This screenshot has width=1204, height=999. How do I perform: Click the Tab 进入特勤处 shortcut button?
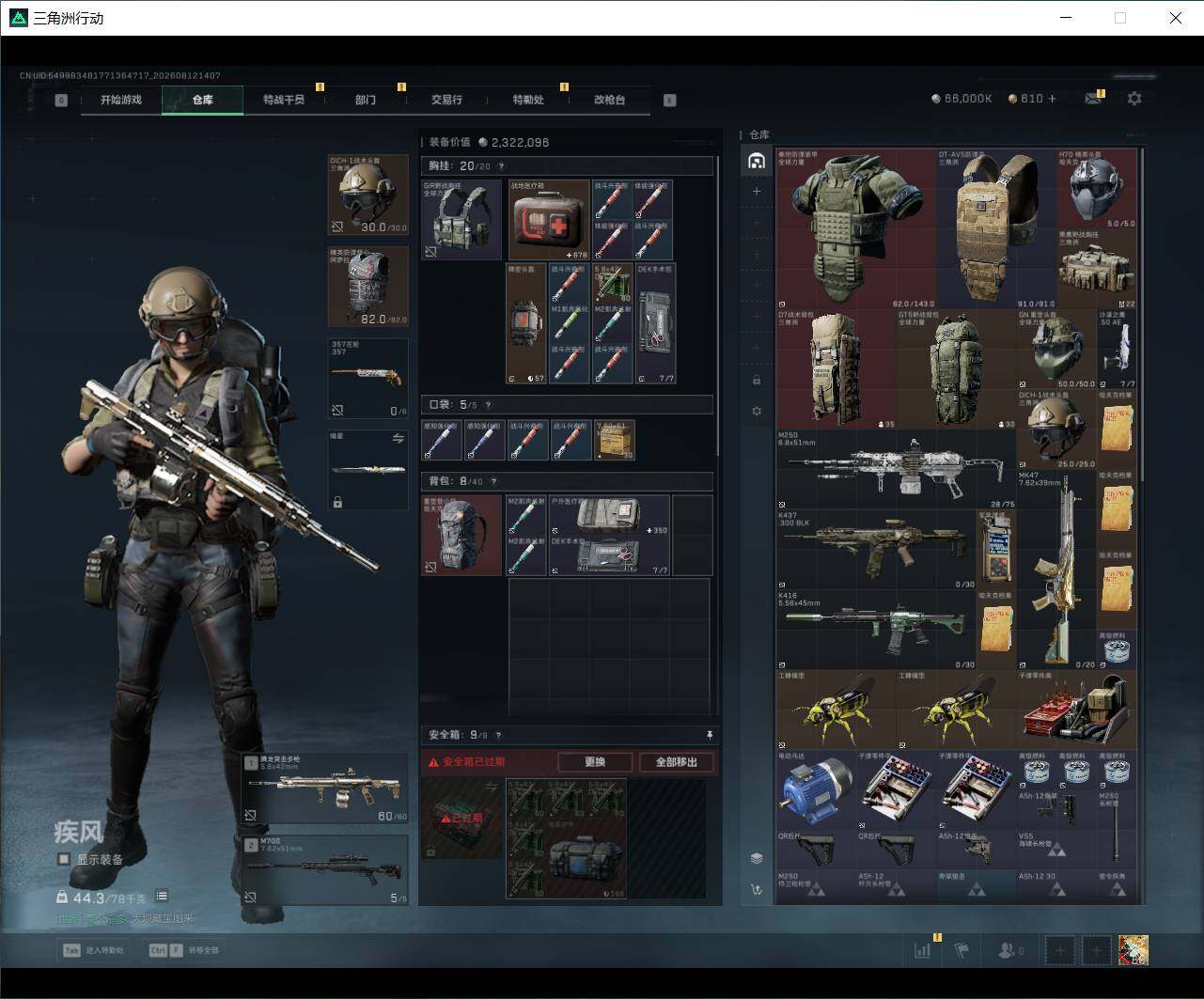coord(93,950)
